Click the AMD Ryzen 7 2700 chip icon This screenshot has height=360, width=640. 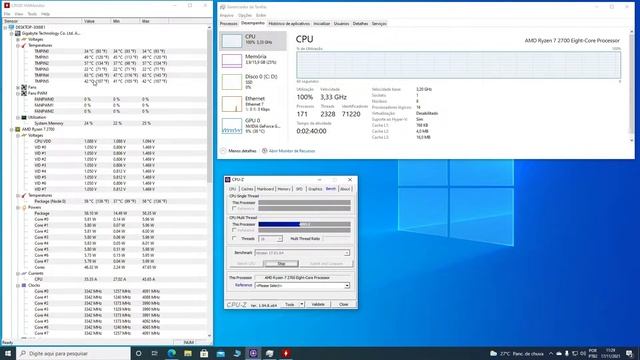tap(18, 129)
